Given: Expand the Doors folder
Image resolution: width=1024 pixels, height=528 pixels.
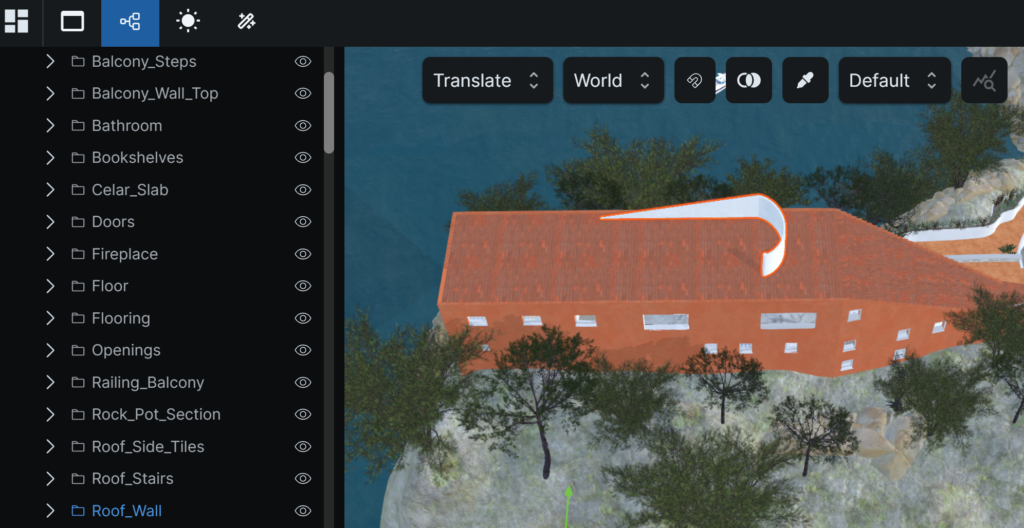Looking at the screenshot, I should click(50, 222).
